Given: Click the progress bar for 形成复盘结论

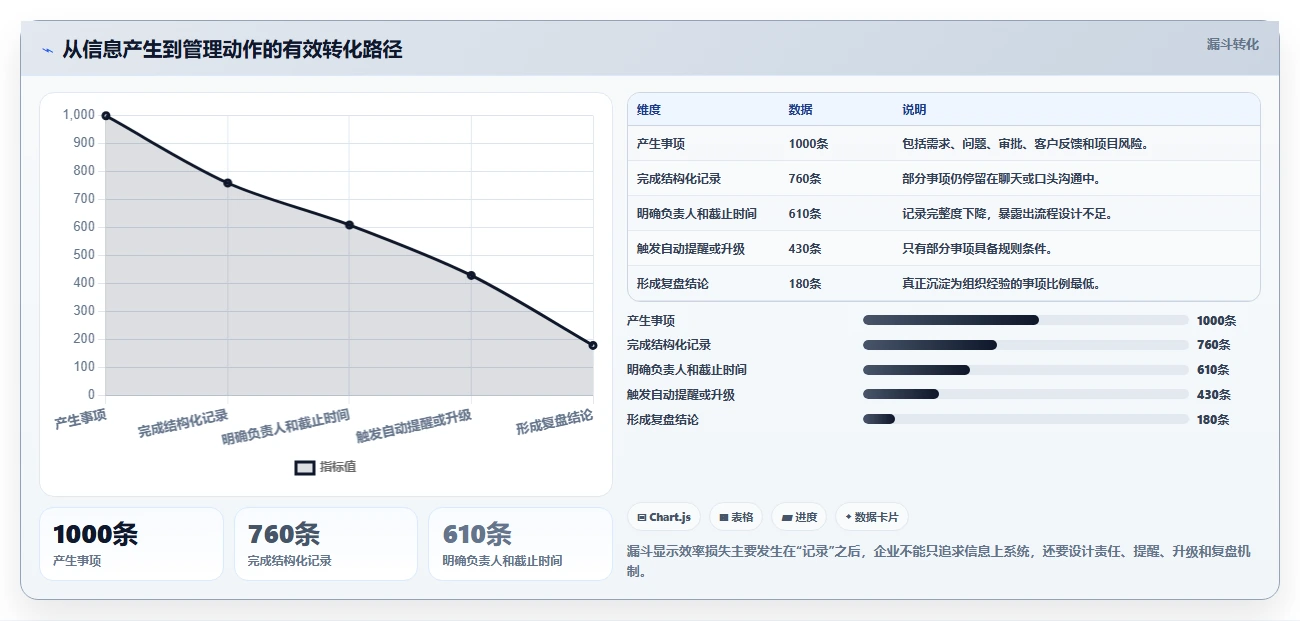Looking at the screenshot, I should click(x=1026, y=419).
